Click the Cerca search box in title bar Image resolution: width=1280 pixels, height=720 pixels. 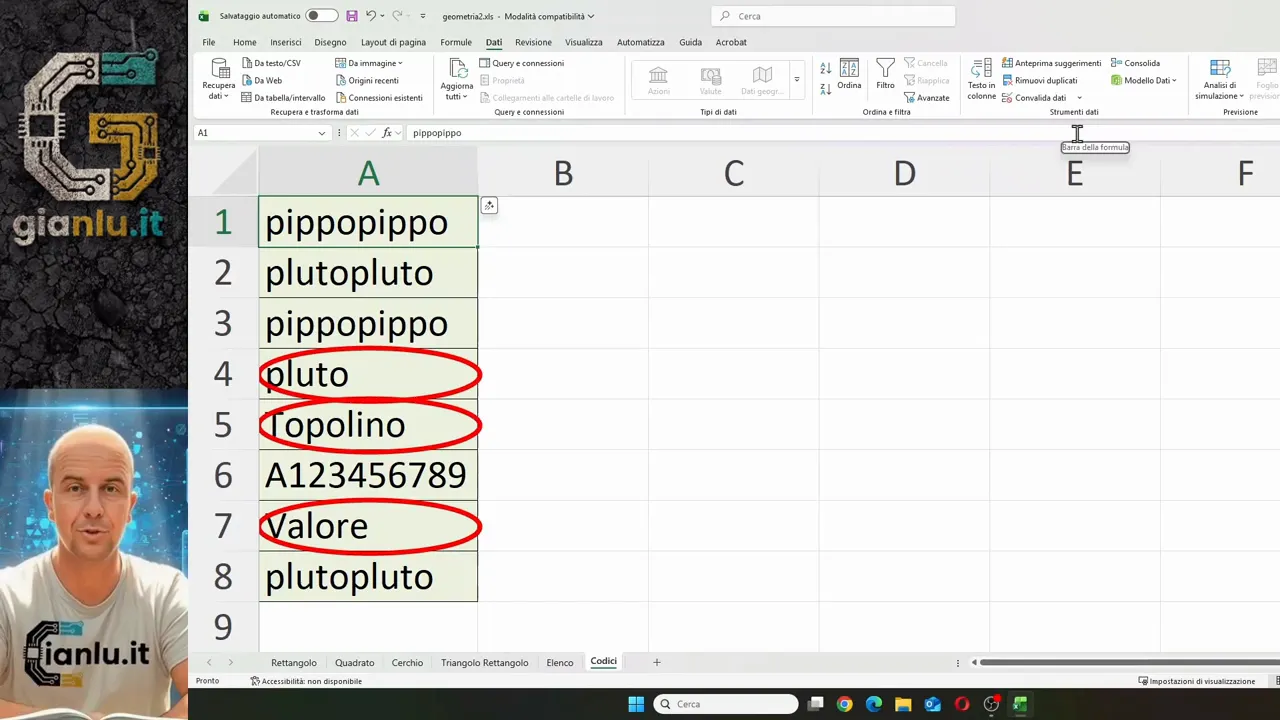click(x=833, y=16)
